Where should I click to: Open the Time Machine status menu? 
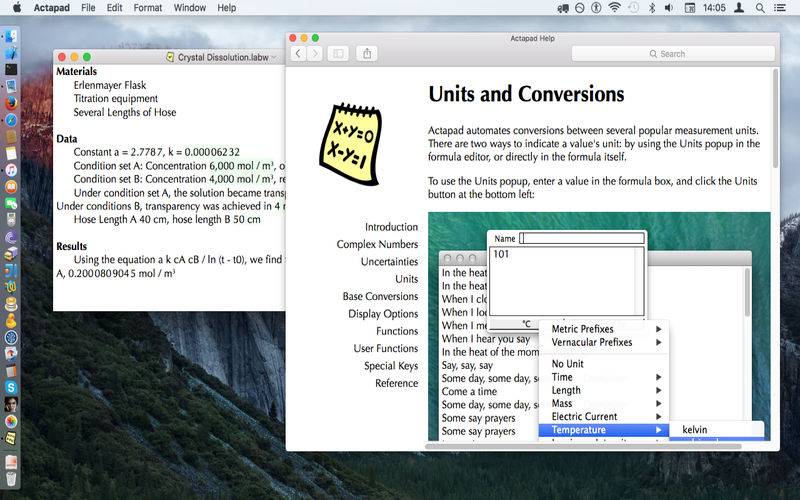[x=633, y=8]
